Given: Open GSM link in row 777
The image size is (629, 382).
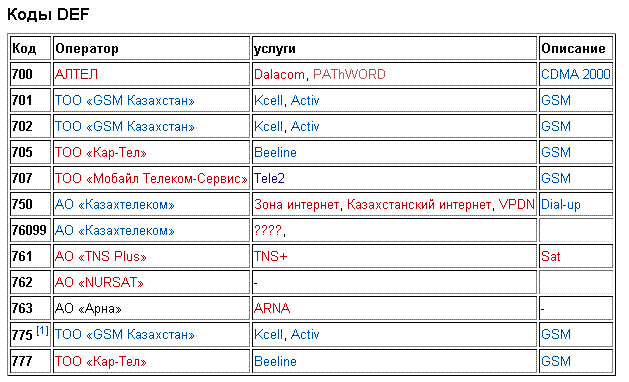Looking at the screenshot, I should click(556, 362).
